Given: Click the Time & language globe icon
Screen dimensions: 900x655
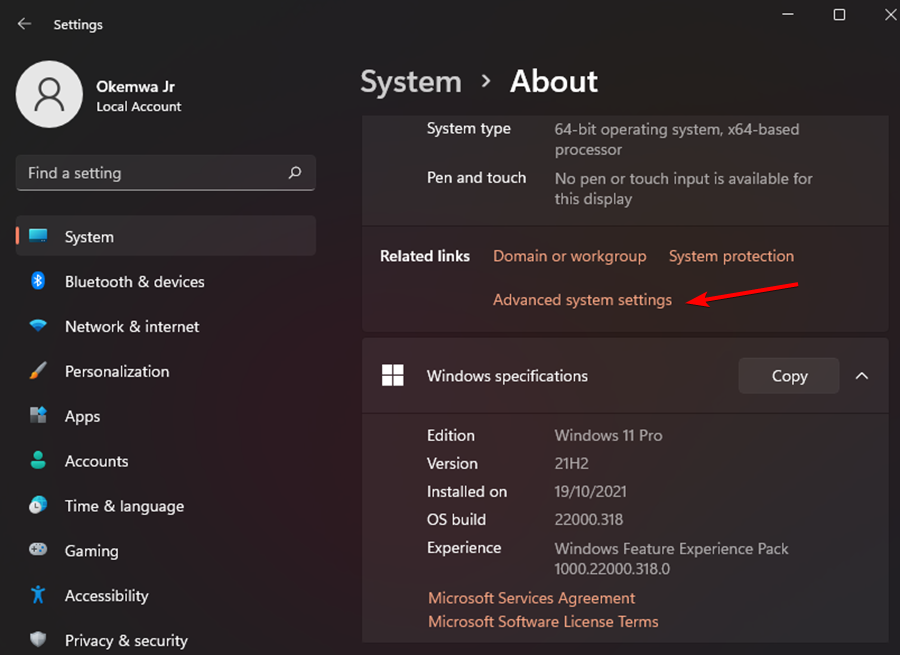Looking at the screenshot, I should click(x=38, y=506).
